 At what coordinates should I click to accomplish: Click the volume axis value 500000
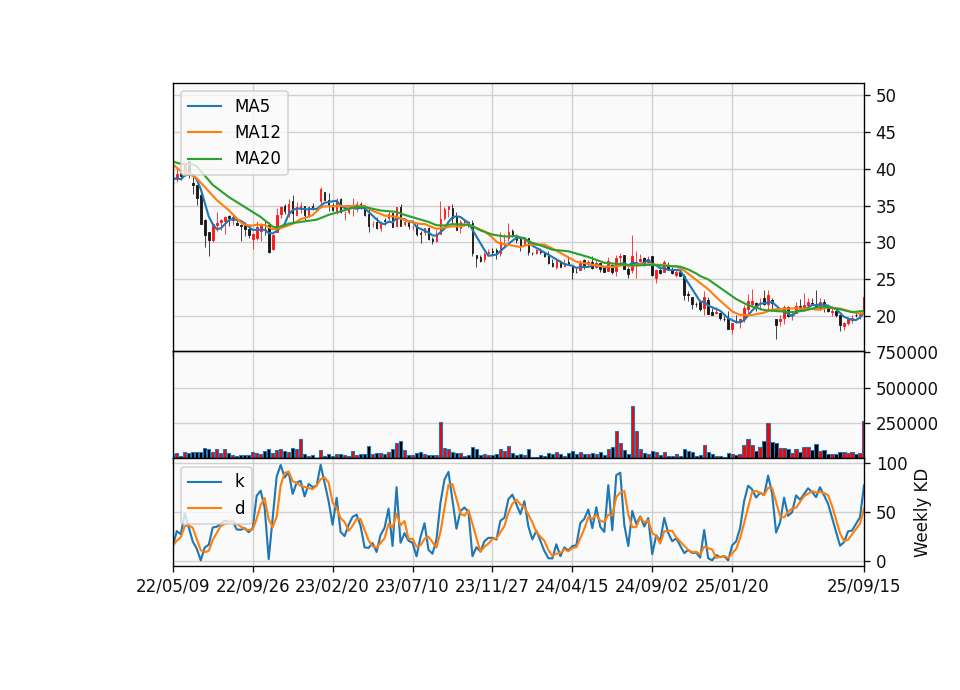click(907, 389)
